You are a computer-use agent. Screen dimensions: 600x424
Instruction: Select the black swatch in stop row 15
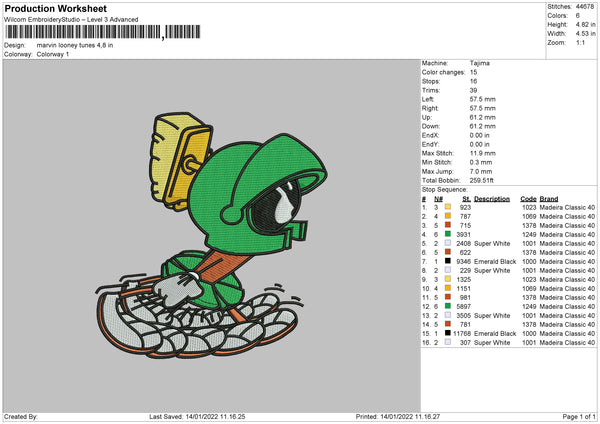pyautogui.click(x=447, y=333)
